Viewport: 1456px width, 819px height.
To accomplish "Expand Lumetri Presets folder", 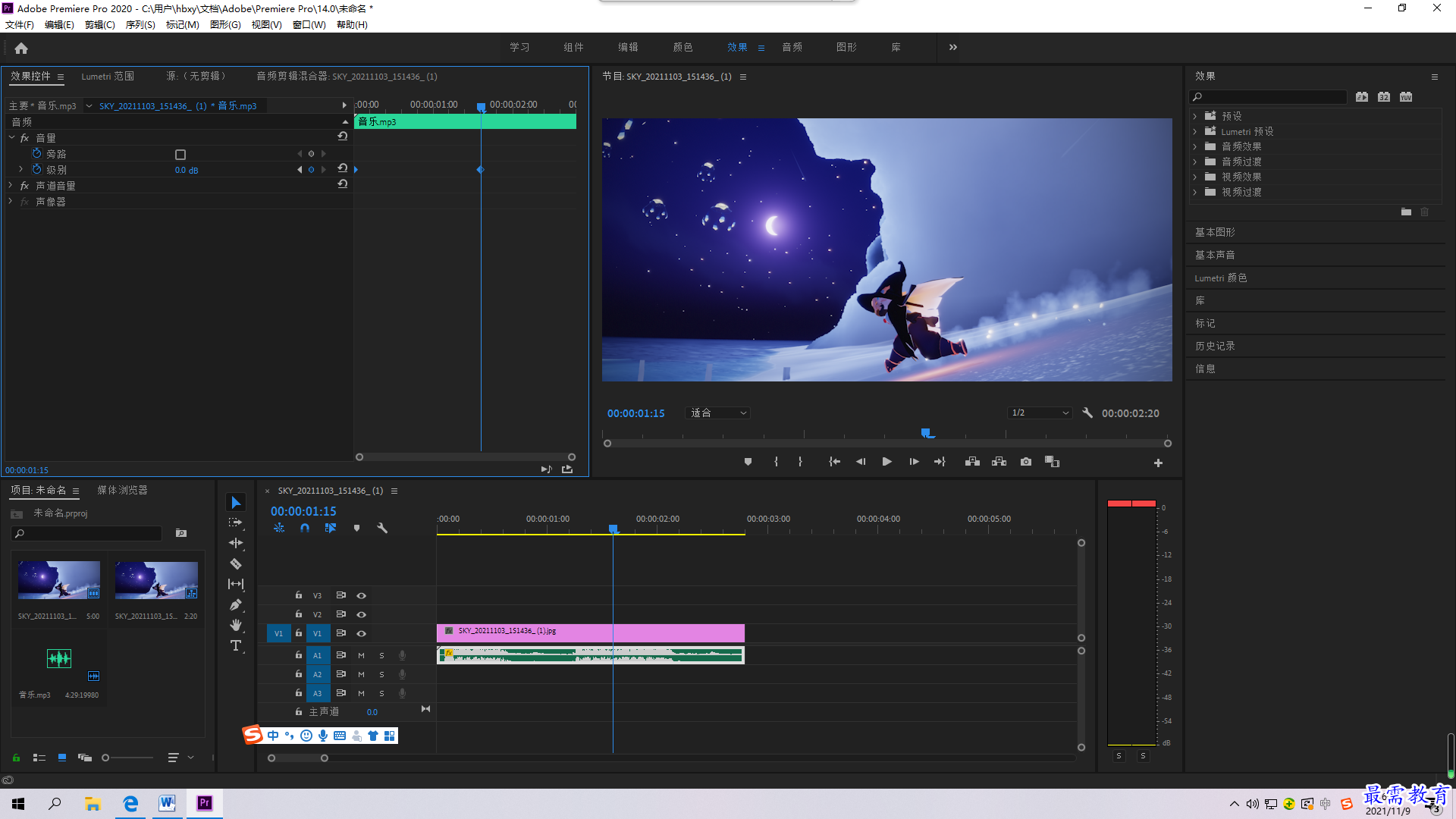I will (x=1195, y=131).
